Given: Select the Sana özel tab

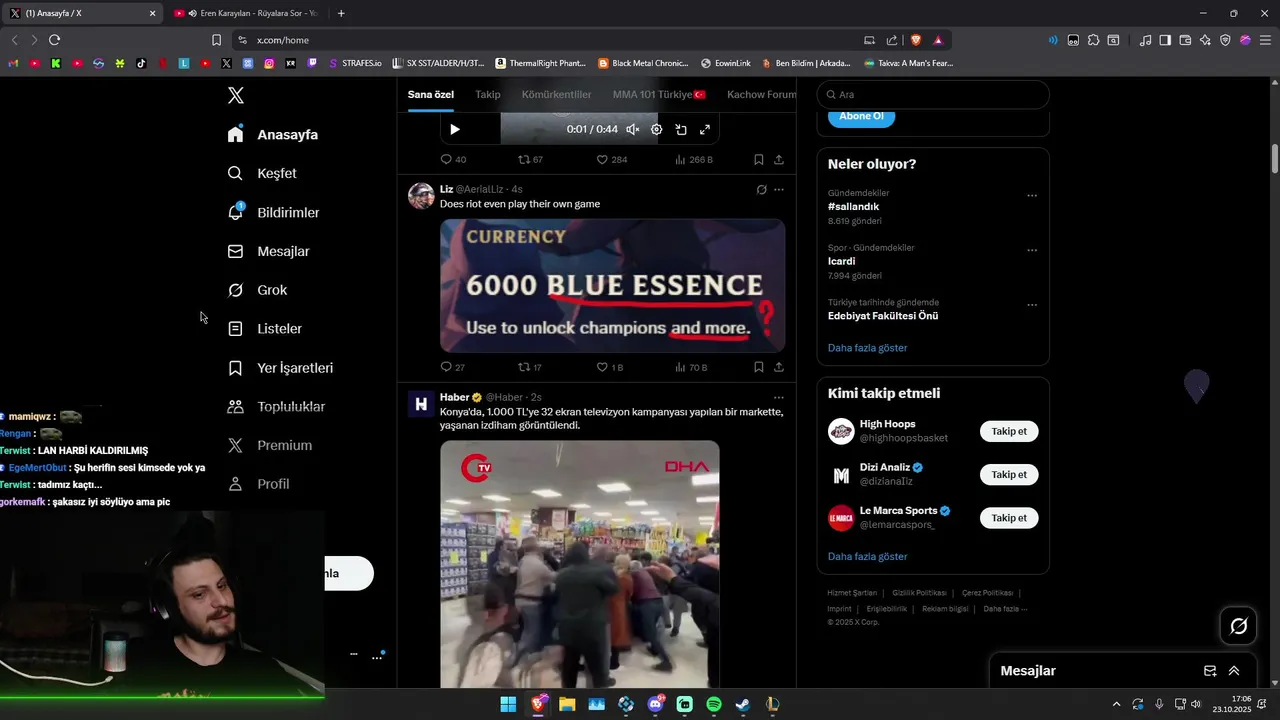Looking at the screenshot, I should tap(431, 94).
